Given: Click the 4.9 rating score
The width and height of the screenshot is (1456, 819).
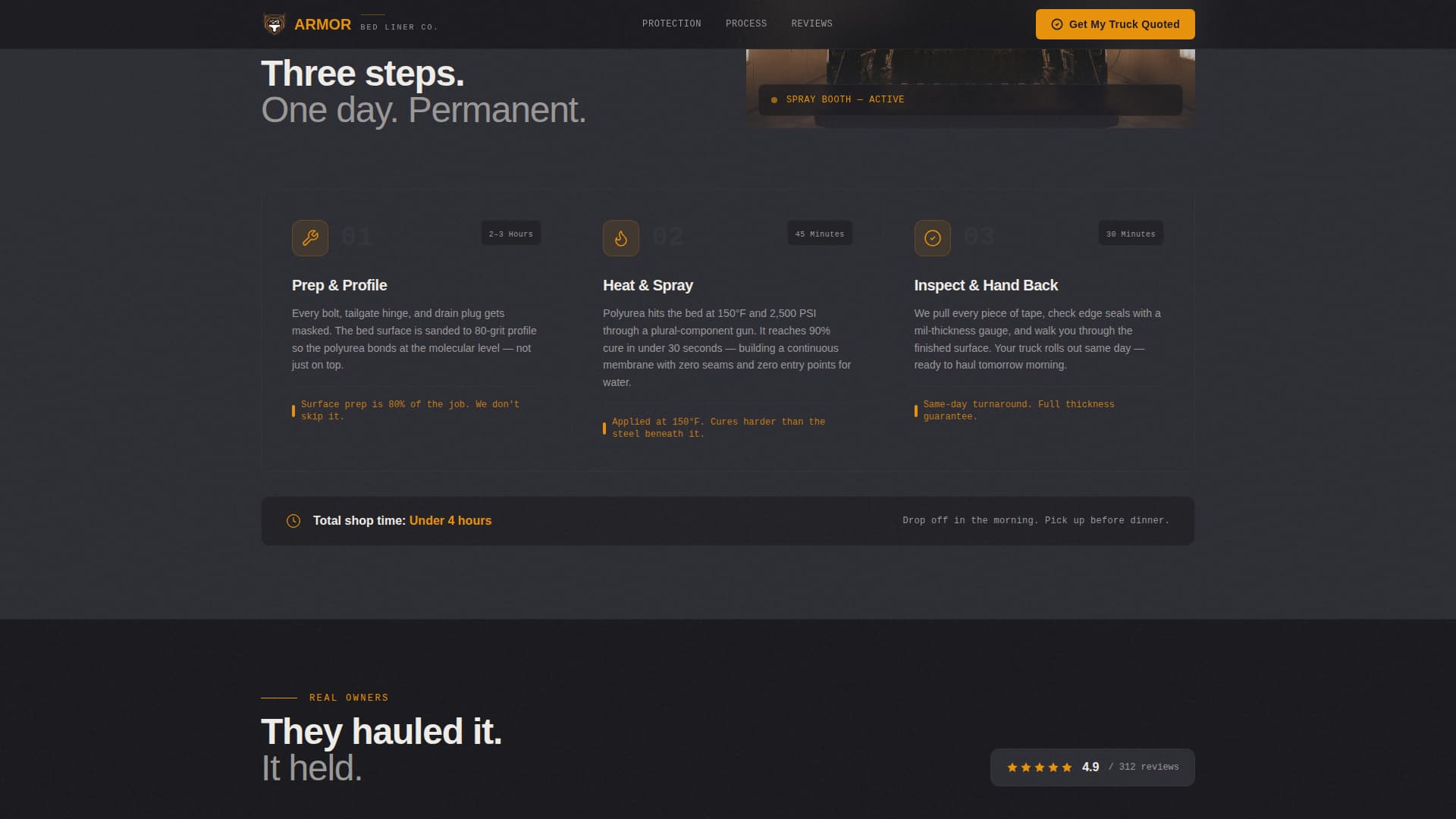Looking at the screenshot, I should click(1090, 767).
